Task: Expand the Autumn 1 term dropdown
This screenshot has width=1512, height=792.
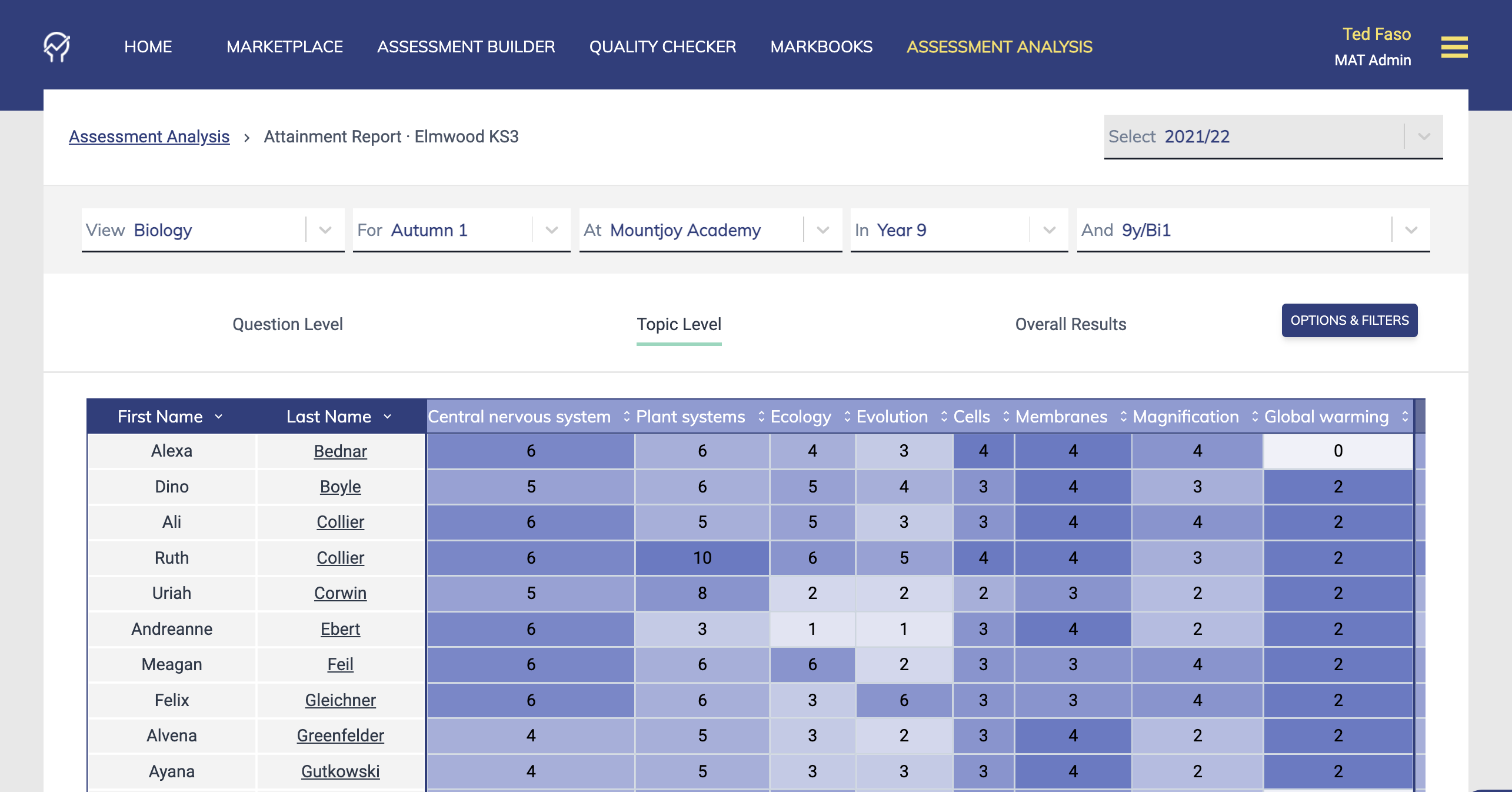Action: coord(551,230)
